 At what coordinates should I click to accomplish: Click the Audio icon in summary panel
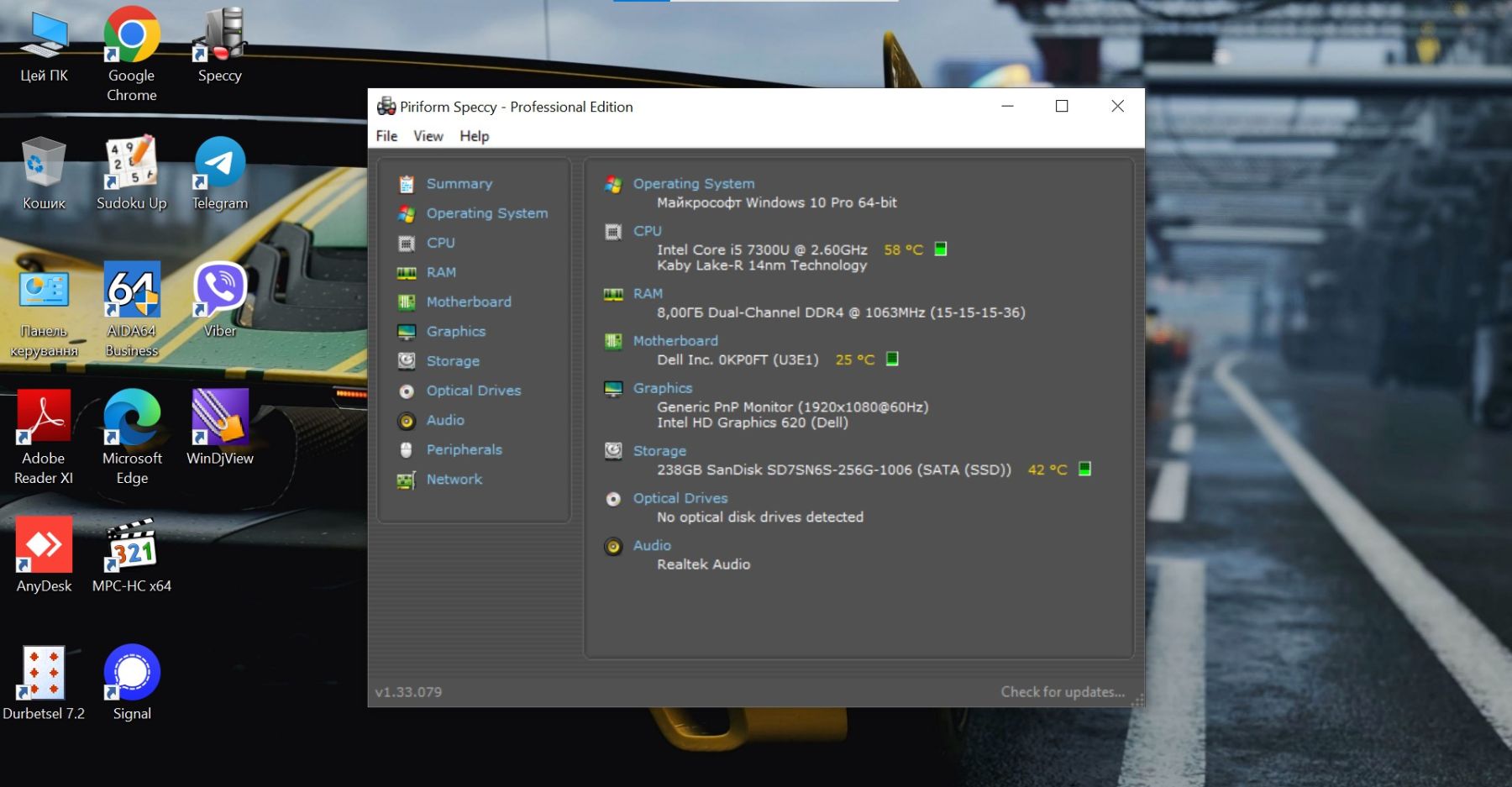[613, 546]
